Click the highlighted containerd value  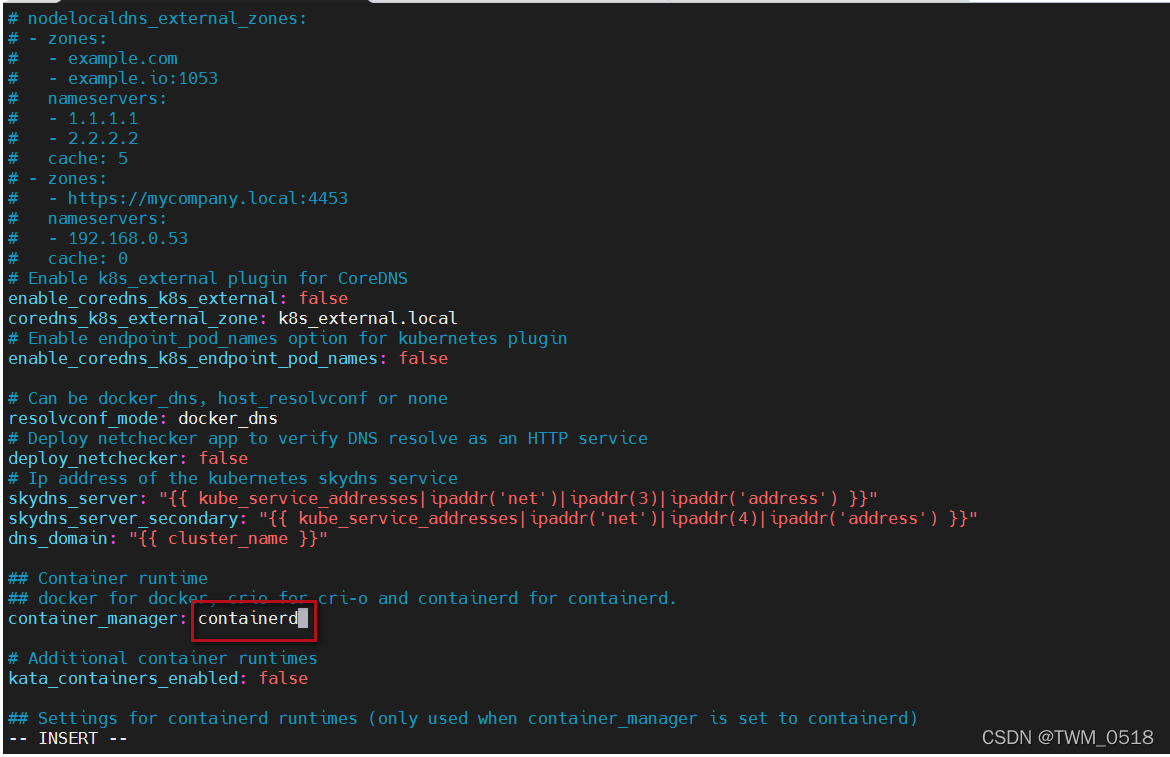(x=248, y=619)
